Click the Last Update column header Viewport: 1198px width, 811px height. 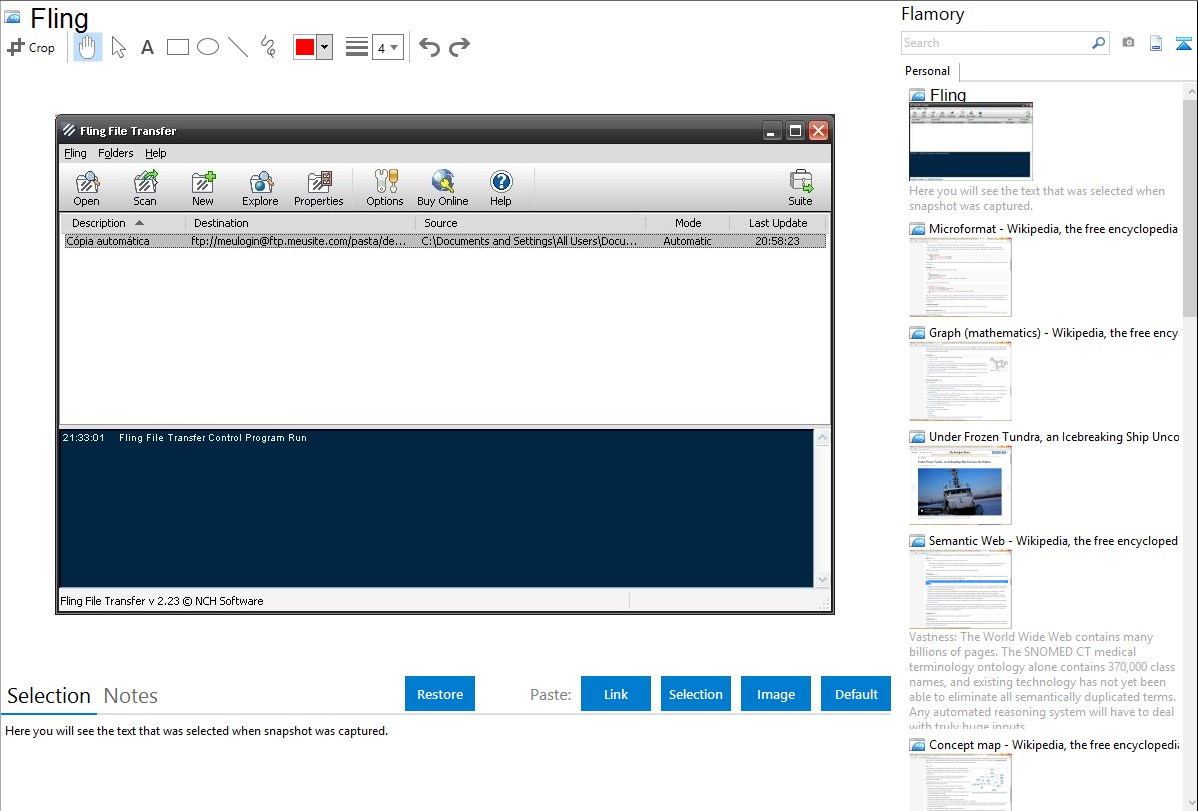click(778, 223)
